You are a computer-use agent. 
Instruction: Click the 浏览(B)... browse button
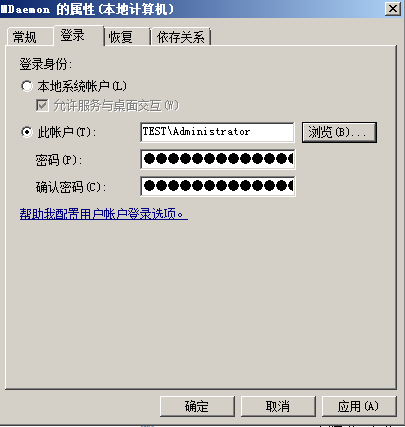[x=339, y=132]
